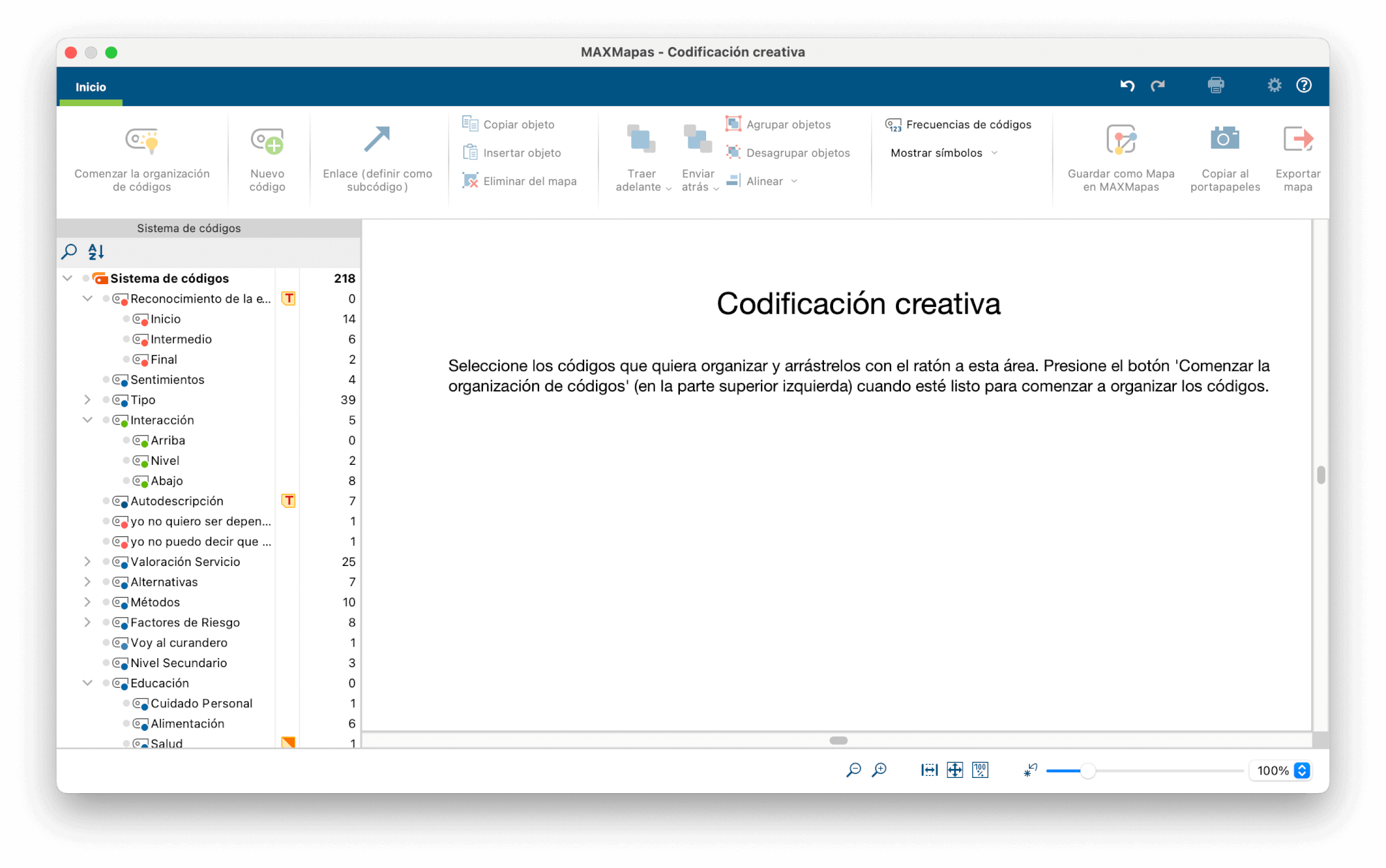Click Eliminar del mapa
1386x868 pixels.
519,181
